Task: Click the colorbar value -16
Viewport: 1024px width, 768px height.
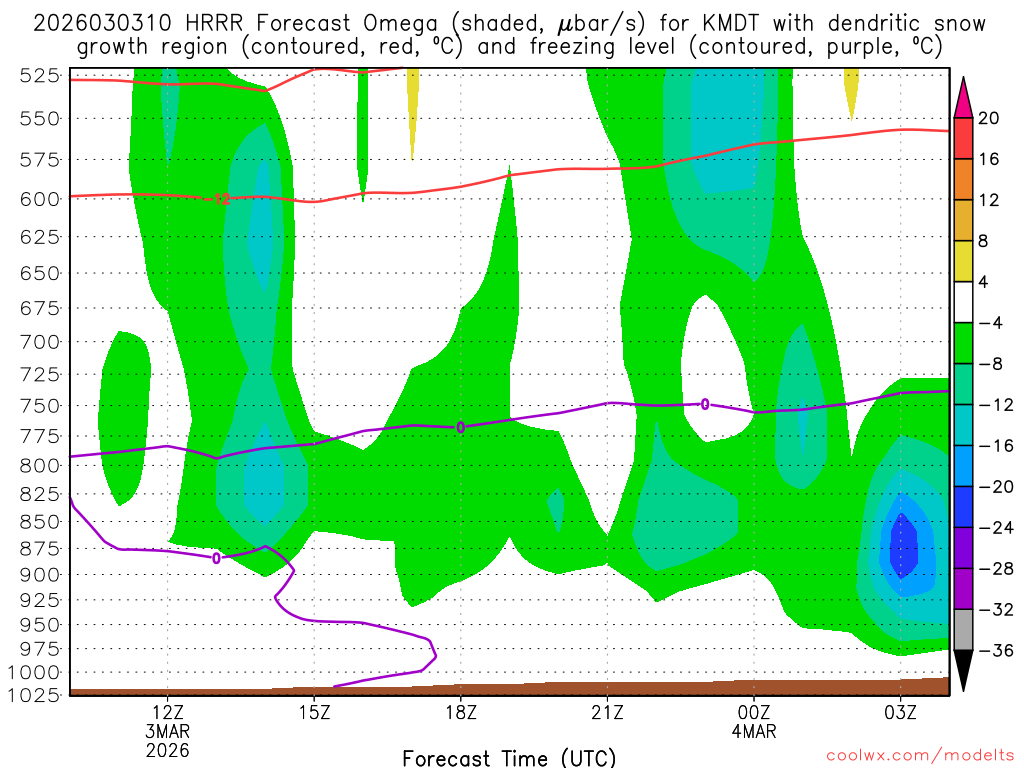Action: pos(995,446)
